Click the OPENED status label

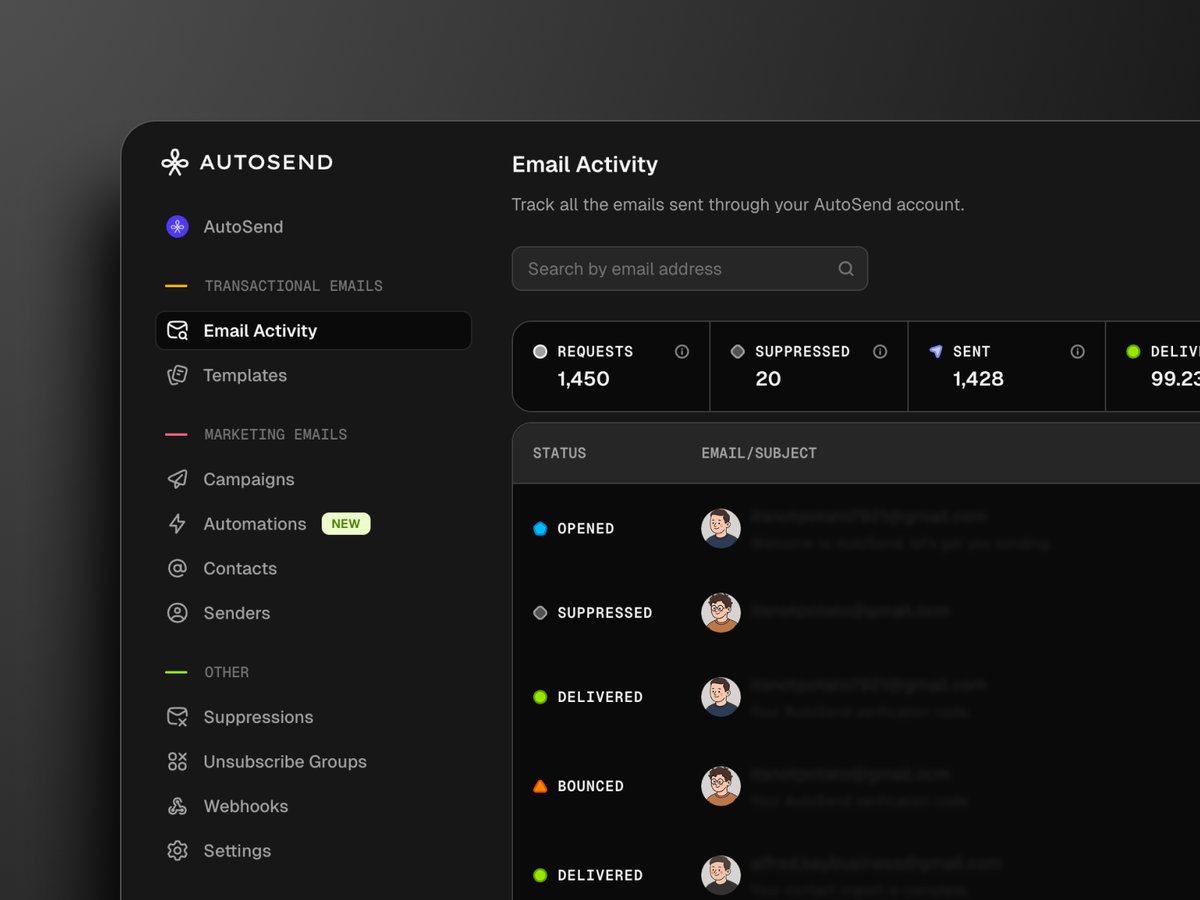coord(586,529)
